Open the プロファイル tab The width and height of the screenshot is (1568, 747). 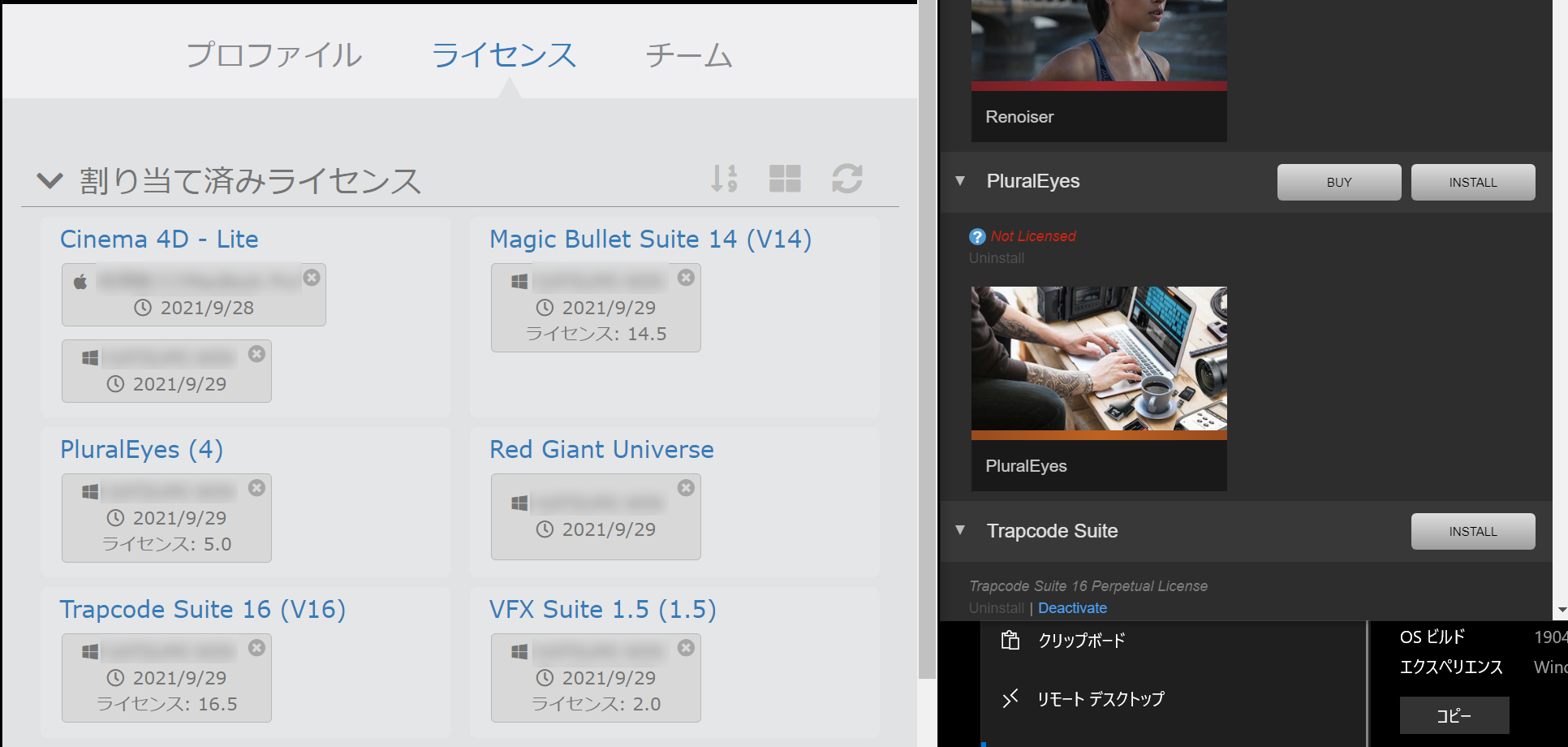click(x=274, y=55)
